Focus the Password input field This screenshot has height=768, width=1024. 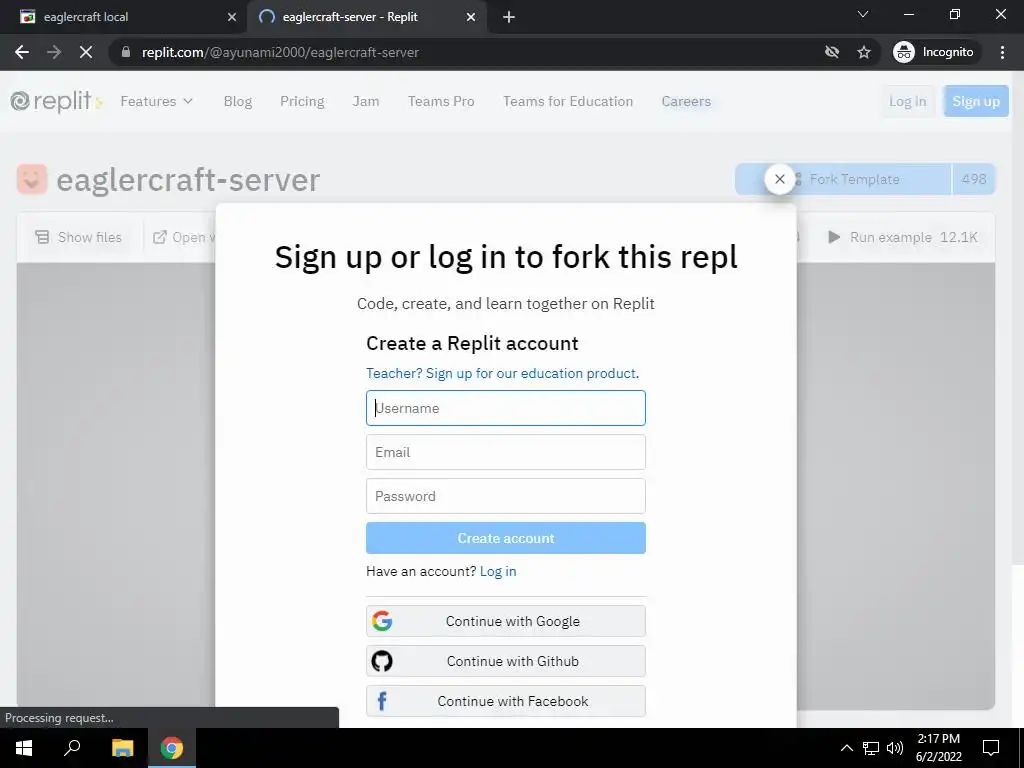coord(505,496)
